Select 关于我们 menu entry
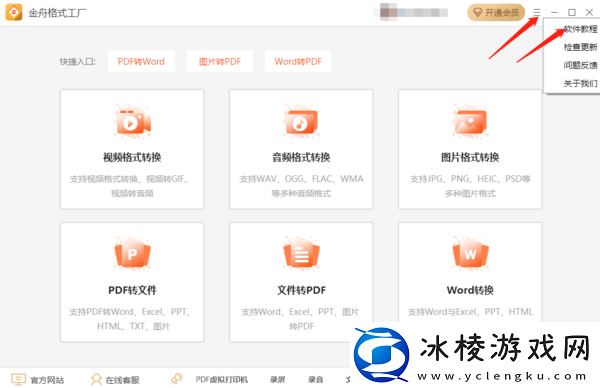 coord(580,83)
